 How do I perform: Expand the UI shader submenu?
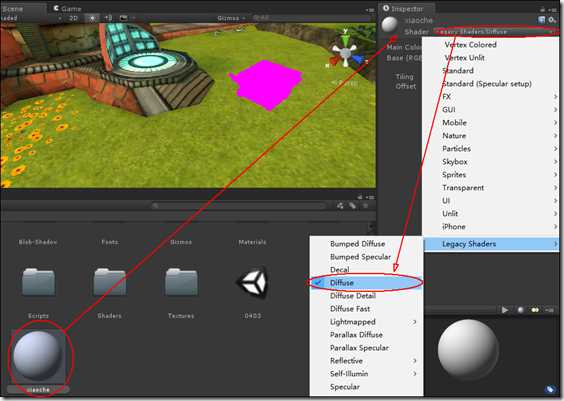pyautogui.click(x=491, y=200)
